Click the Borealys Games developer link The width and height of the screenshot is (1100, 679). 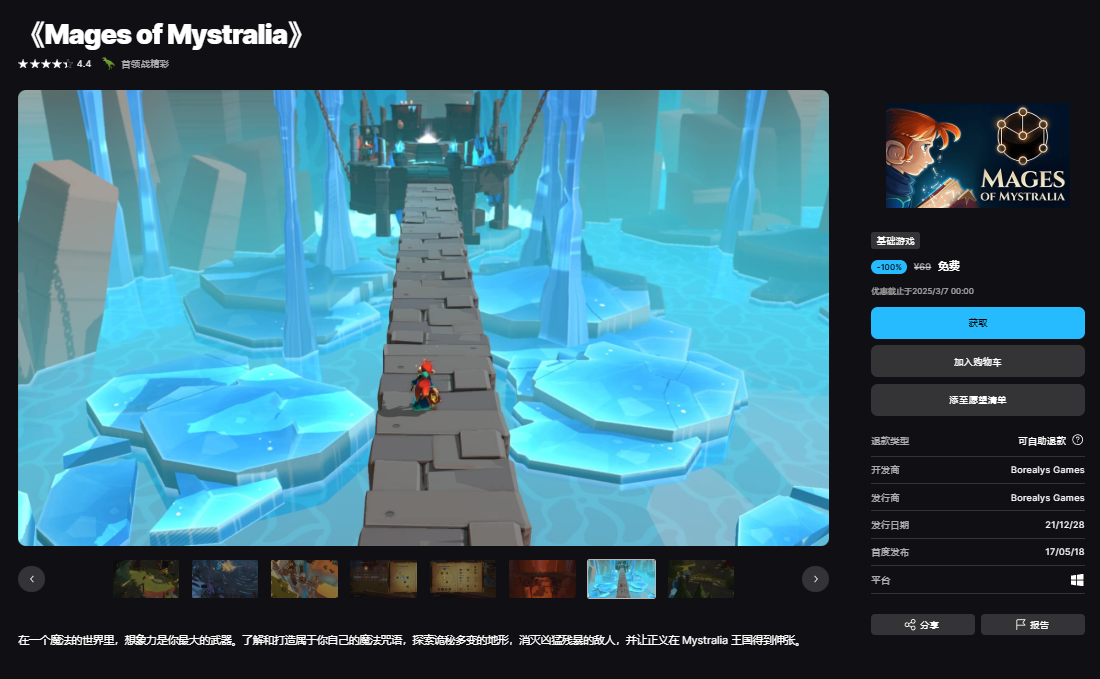point(1047,469)
